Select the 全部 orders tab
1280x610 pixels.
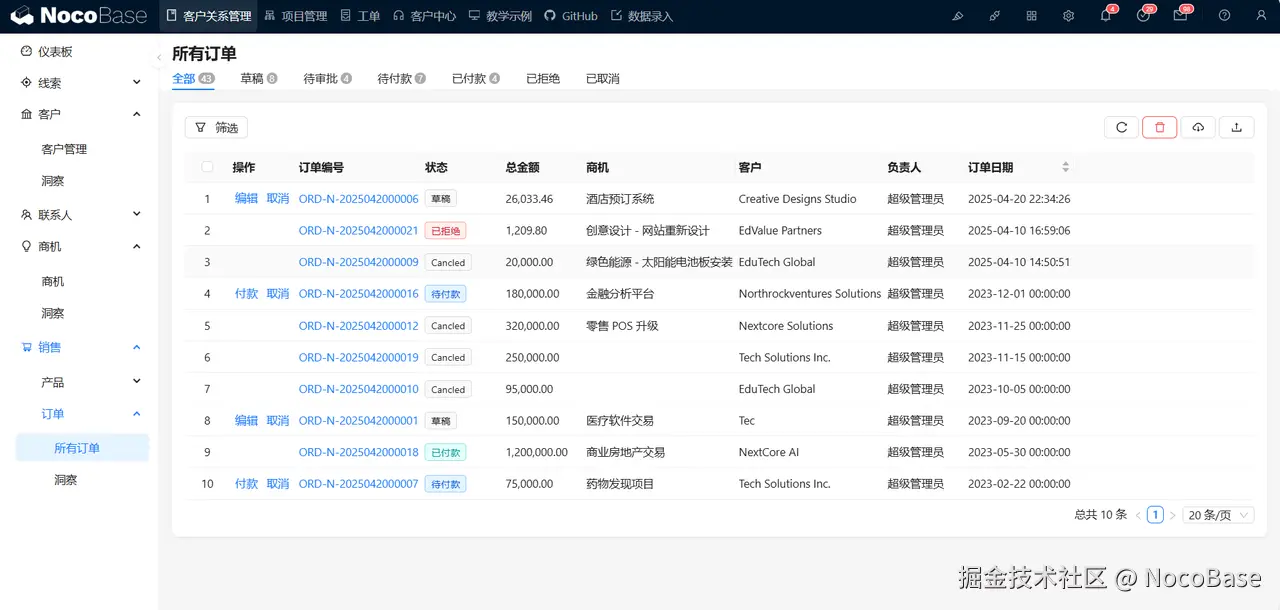(193, 78)
